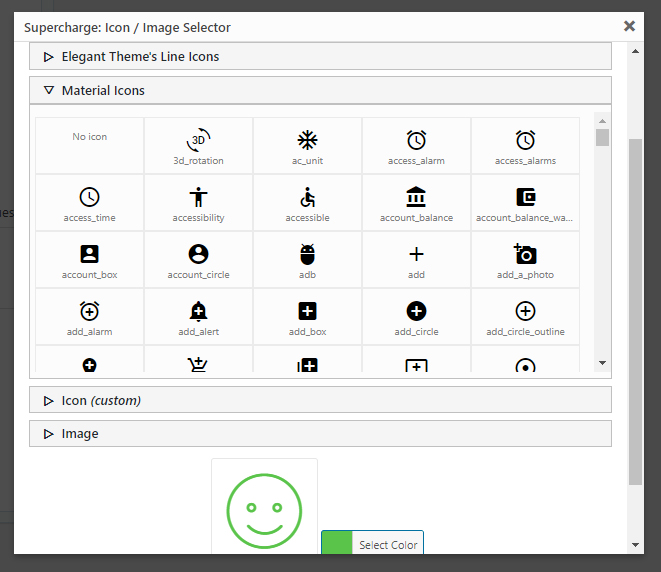661x572 pixels.
Task: Pick the access_alarm icon
Action: (416, 145)
